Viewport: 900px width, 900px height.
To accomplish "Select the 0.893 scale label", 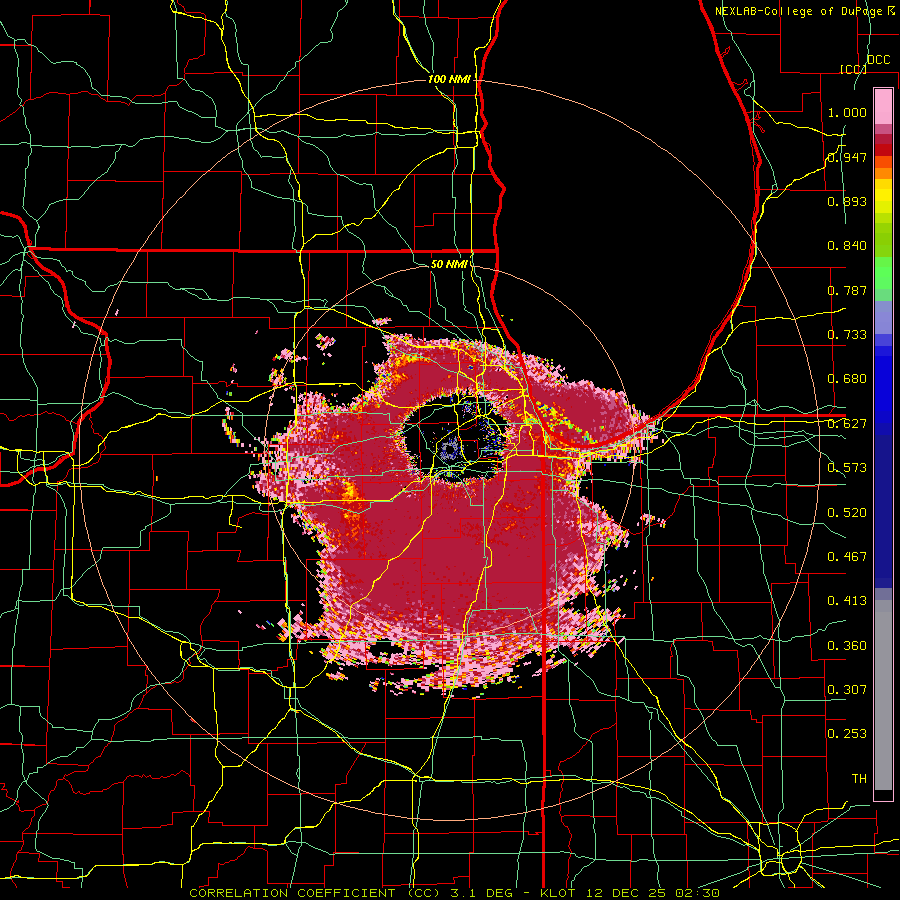I will [847, 201].
